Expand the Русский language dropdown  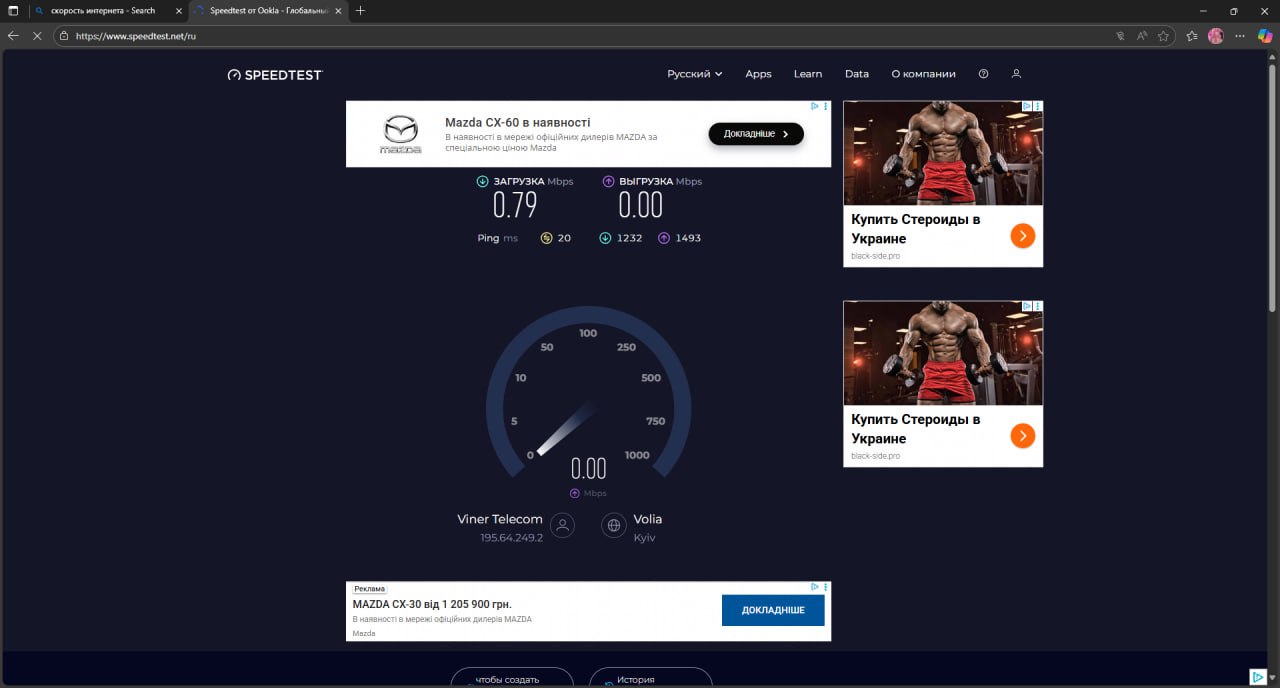coord(695,74)
